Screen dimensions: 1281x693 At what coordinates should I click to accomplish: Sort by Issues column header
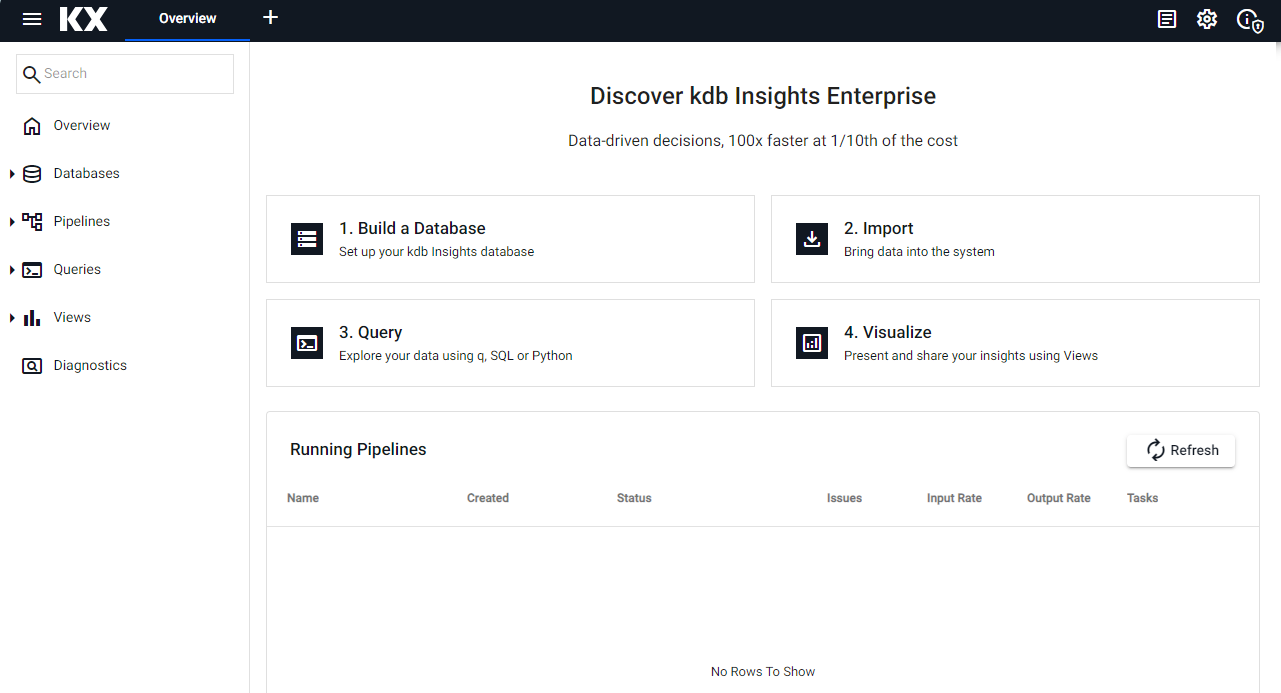tap(844, 498)
